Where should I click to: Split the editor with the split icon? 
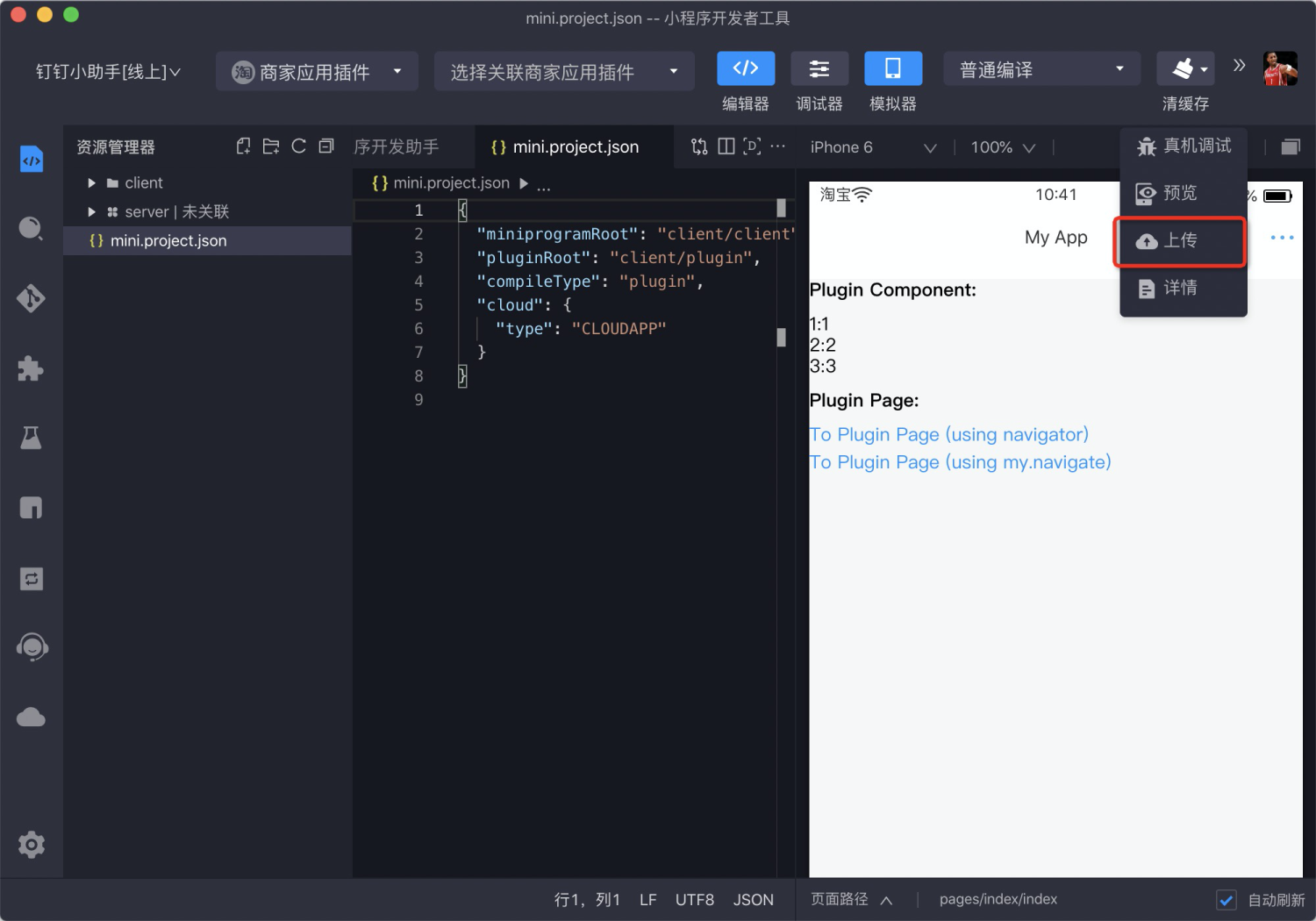(x=726, y=146)
